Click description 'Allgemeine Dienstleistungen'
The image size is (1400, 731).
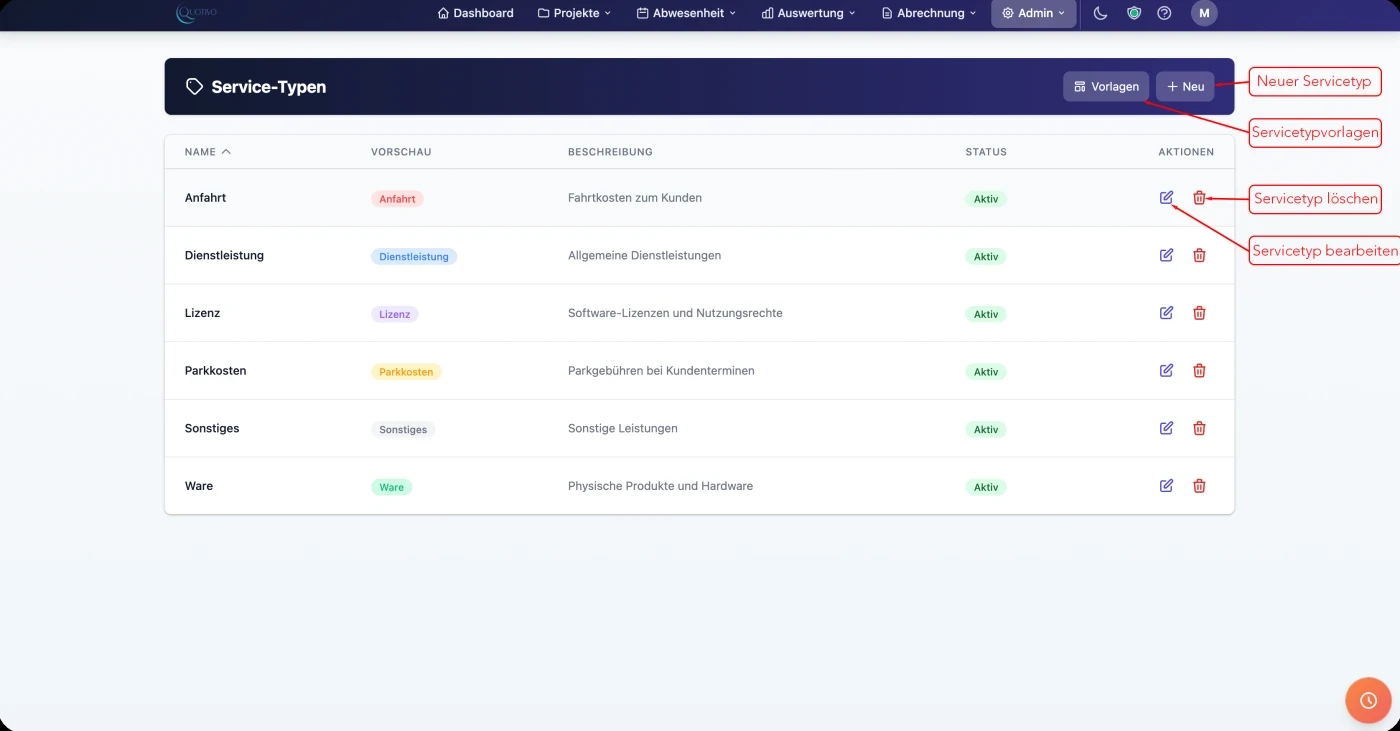click(644, 255)
